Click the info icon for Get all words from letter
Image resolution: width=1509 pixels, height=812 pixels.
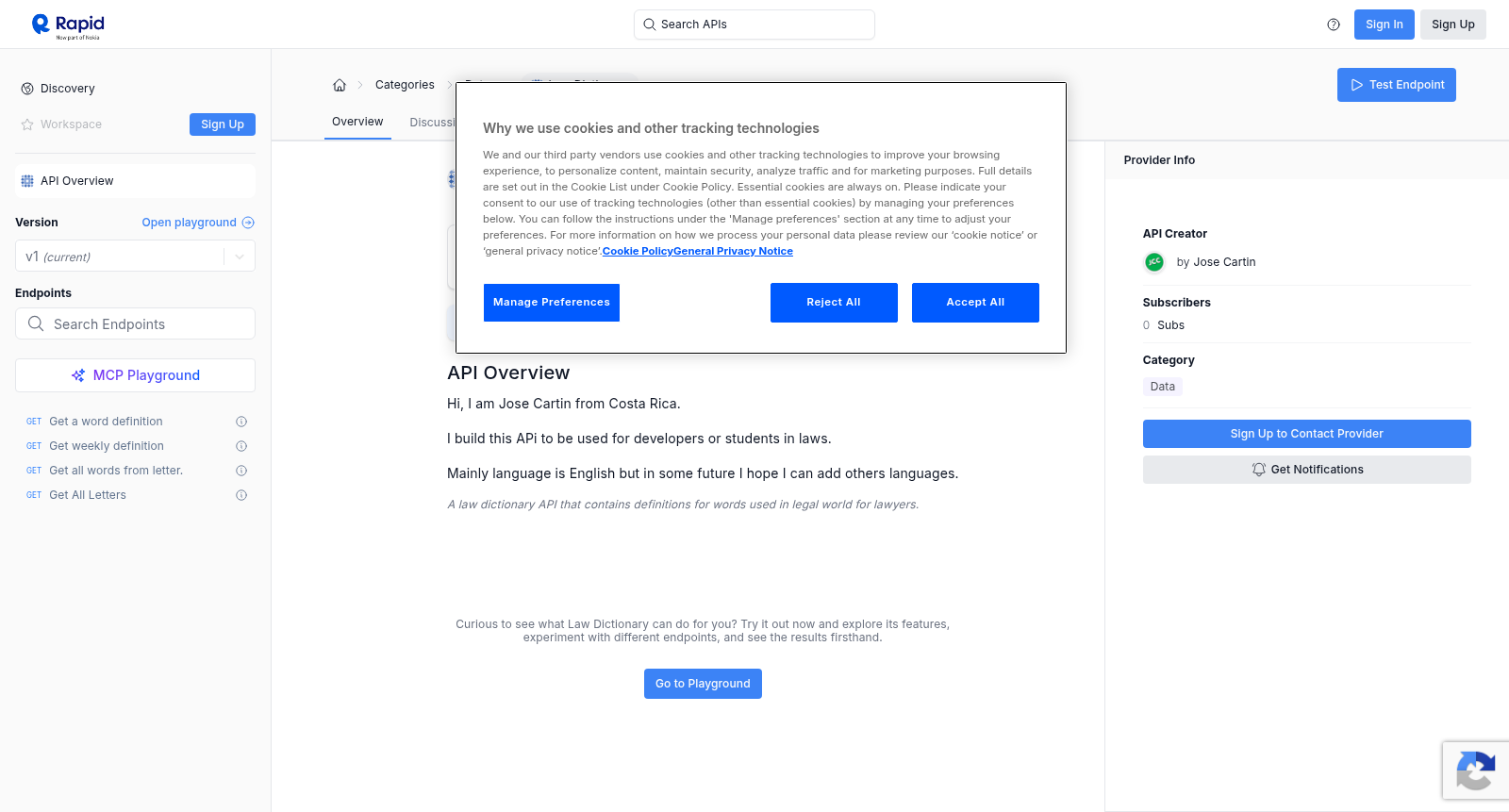(241, 471)
